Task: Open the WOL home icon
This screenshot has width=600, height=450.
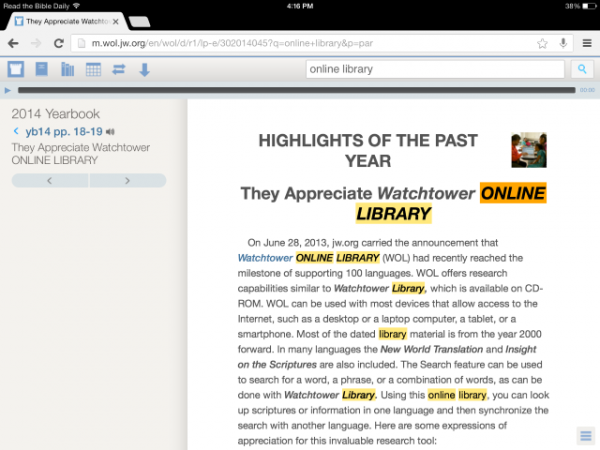Action: click(16, 69)
